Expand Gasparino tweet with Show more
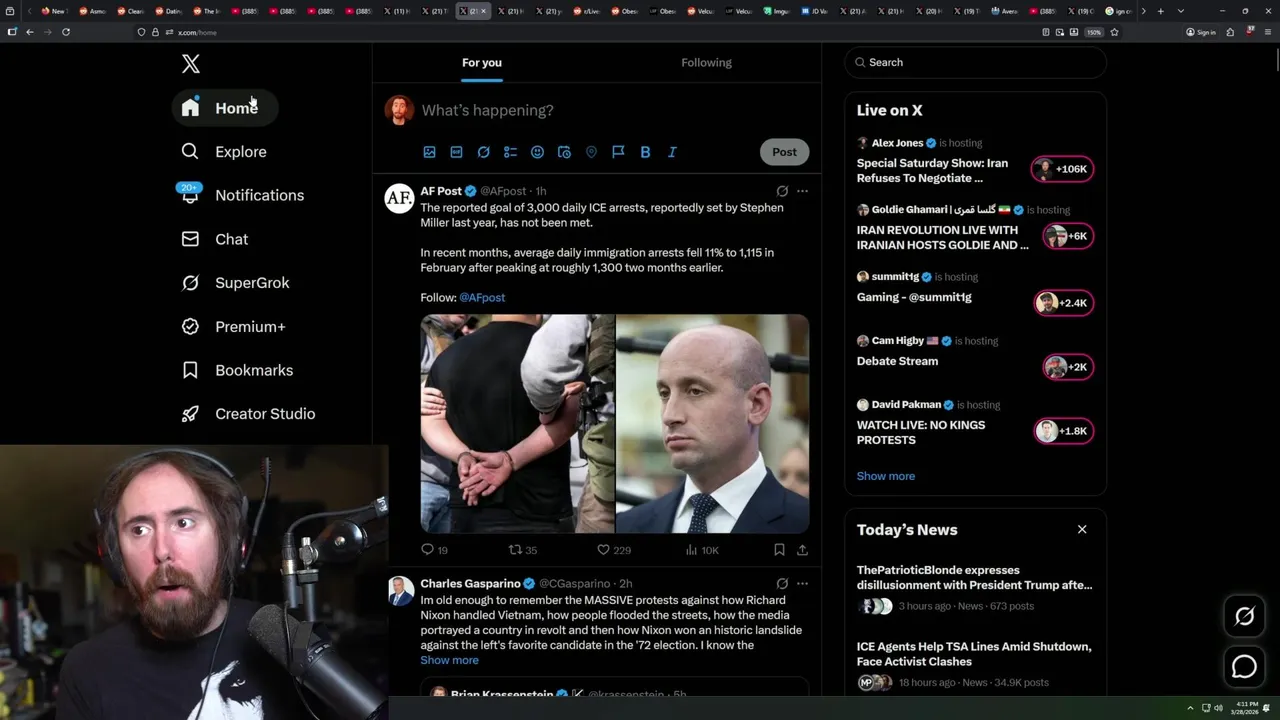The height and width of the screenshot is (720, 1280). pyautogui.click(x=449, y=660)
